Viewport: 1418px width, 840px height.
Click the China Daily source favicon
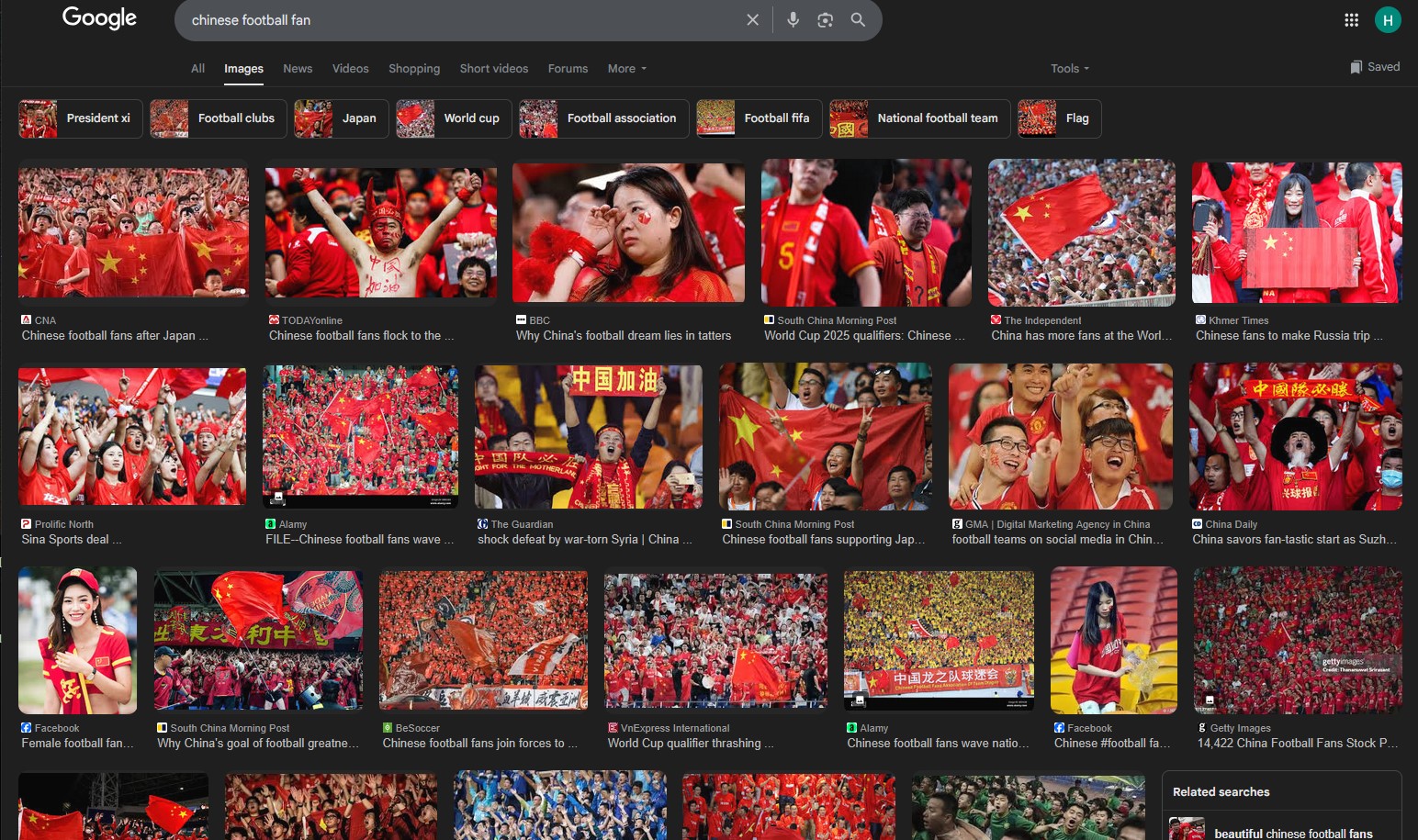click(1197, 524)
